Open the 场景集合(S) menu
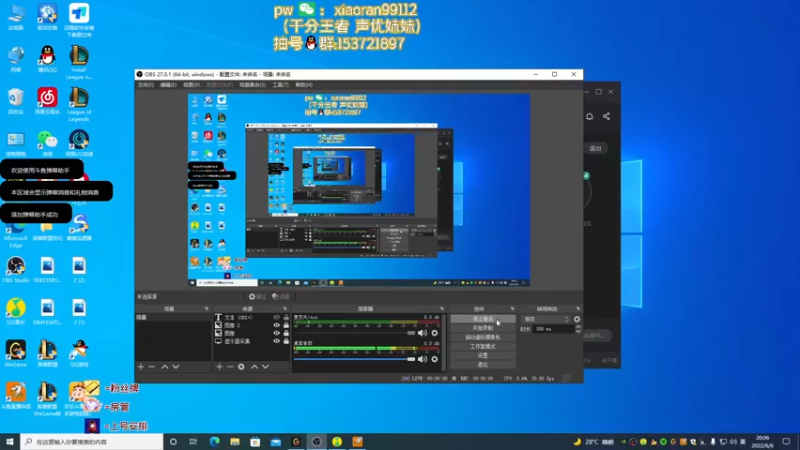Viewport: 800px width, 450px height. coord(252,85)
